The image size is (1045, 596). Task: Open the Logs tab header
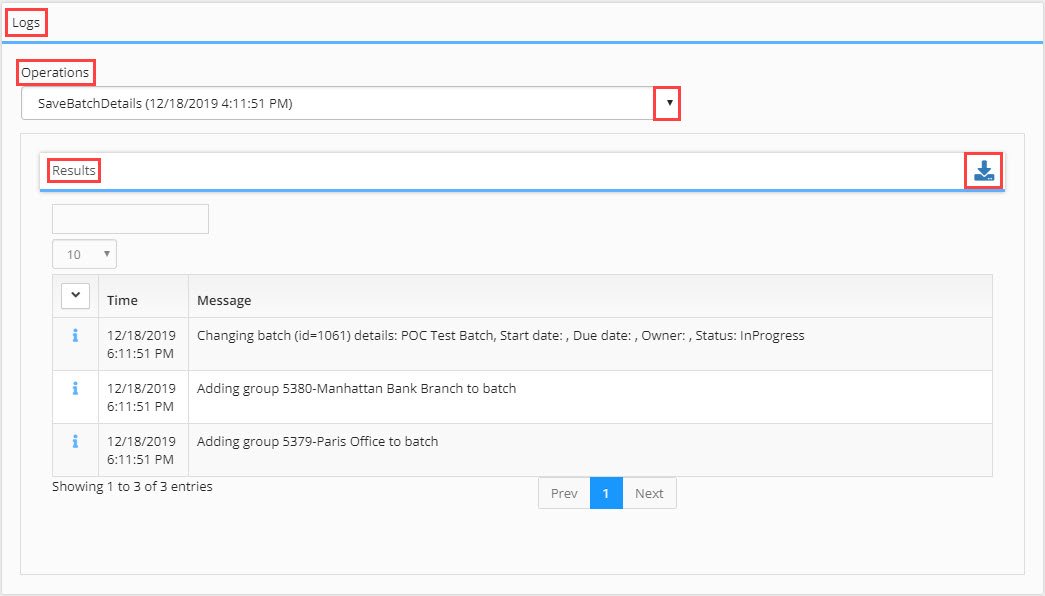click(26, 23)
